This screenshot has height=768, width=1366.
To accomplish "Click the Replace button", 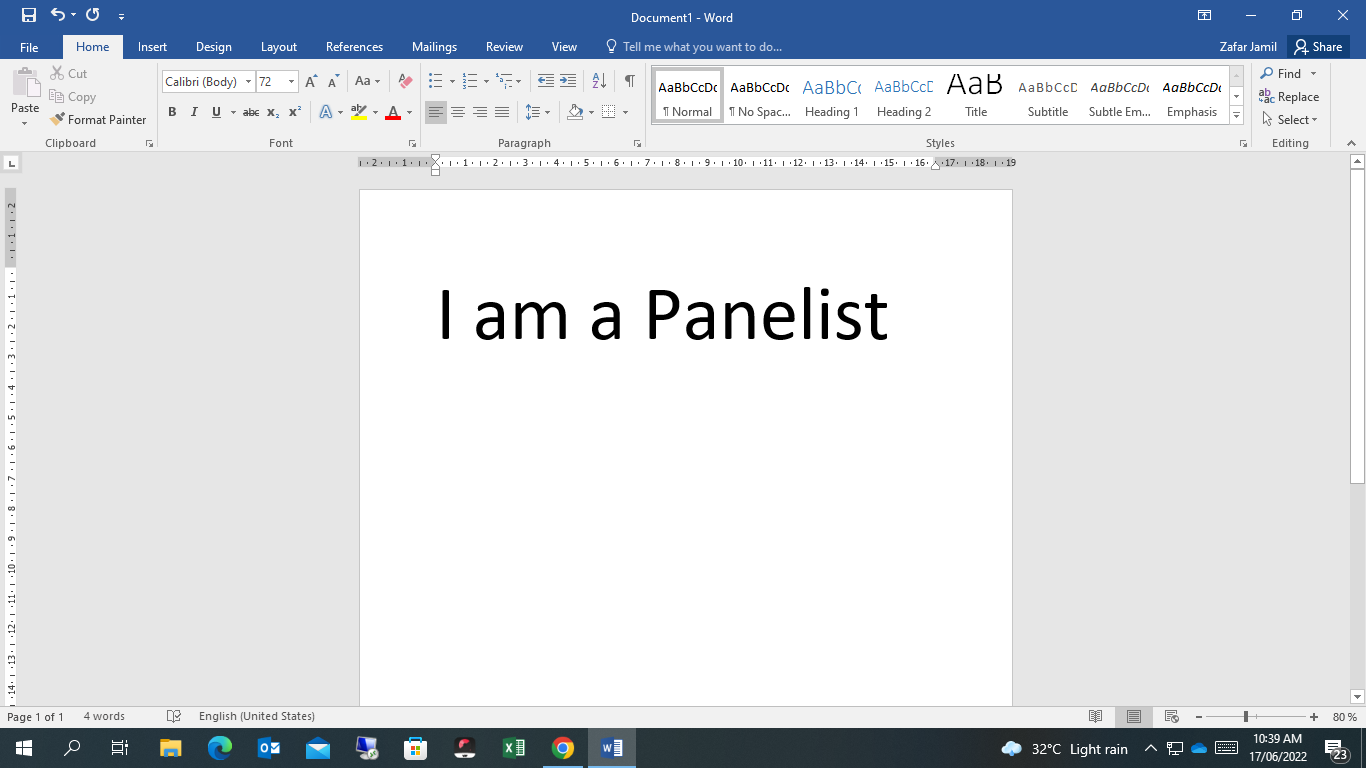I will pos(1289,97).
